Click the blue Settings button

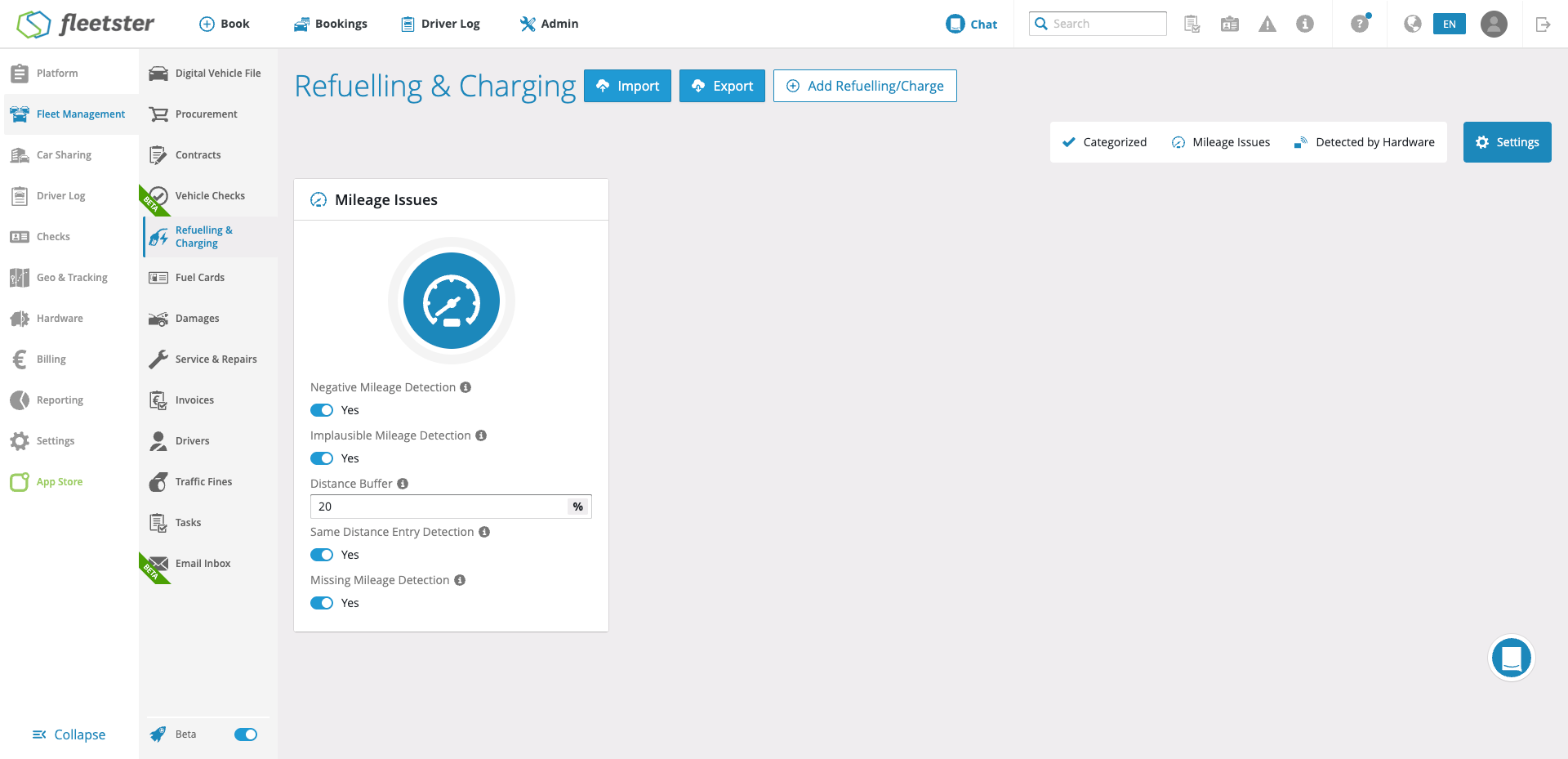[1508, 142]
